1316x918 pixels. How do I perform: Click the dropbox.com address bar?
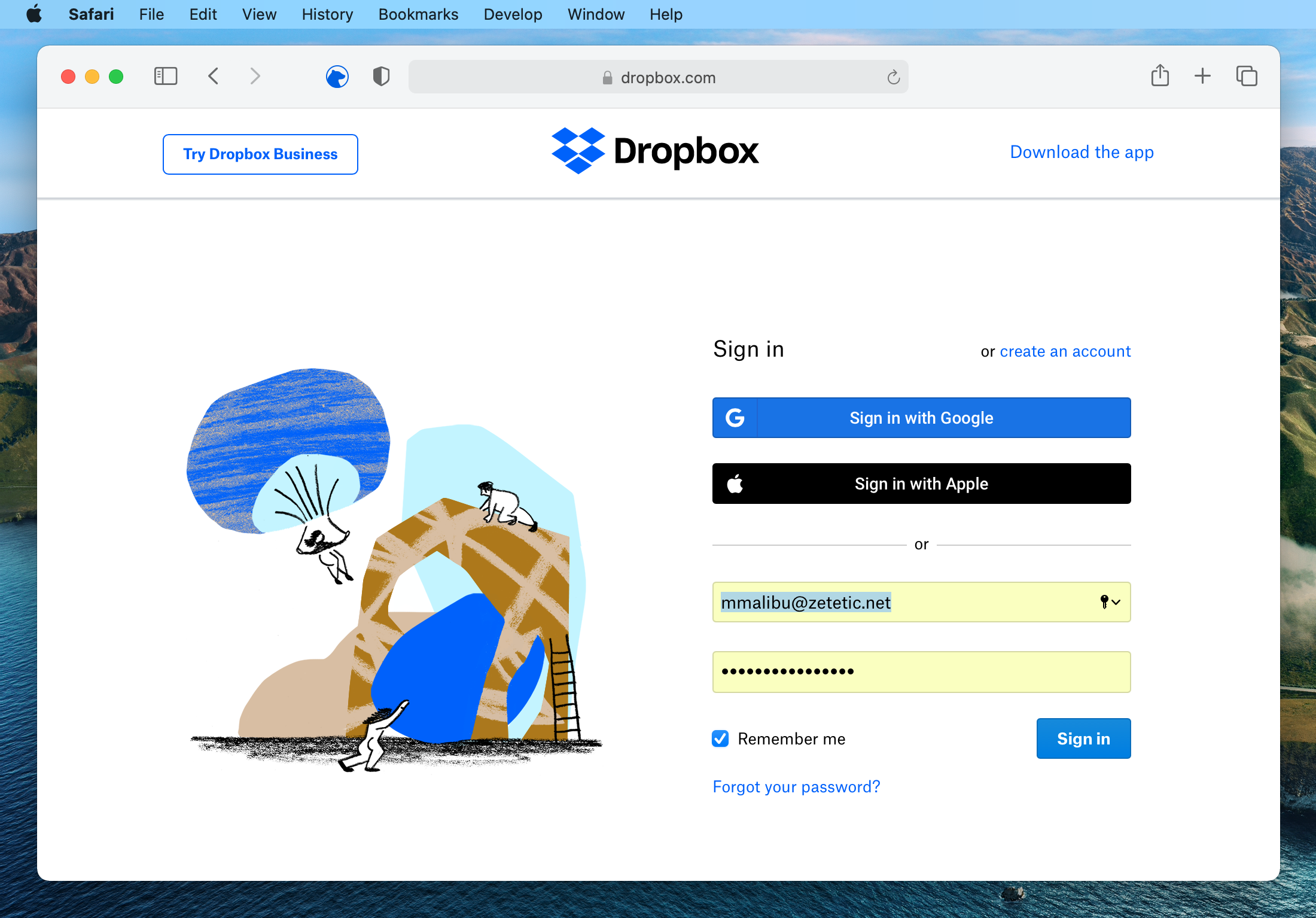click(659, 77)
